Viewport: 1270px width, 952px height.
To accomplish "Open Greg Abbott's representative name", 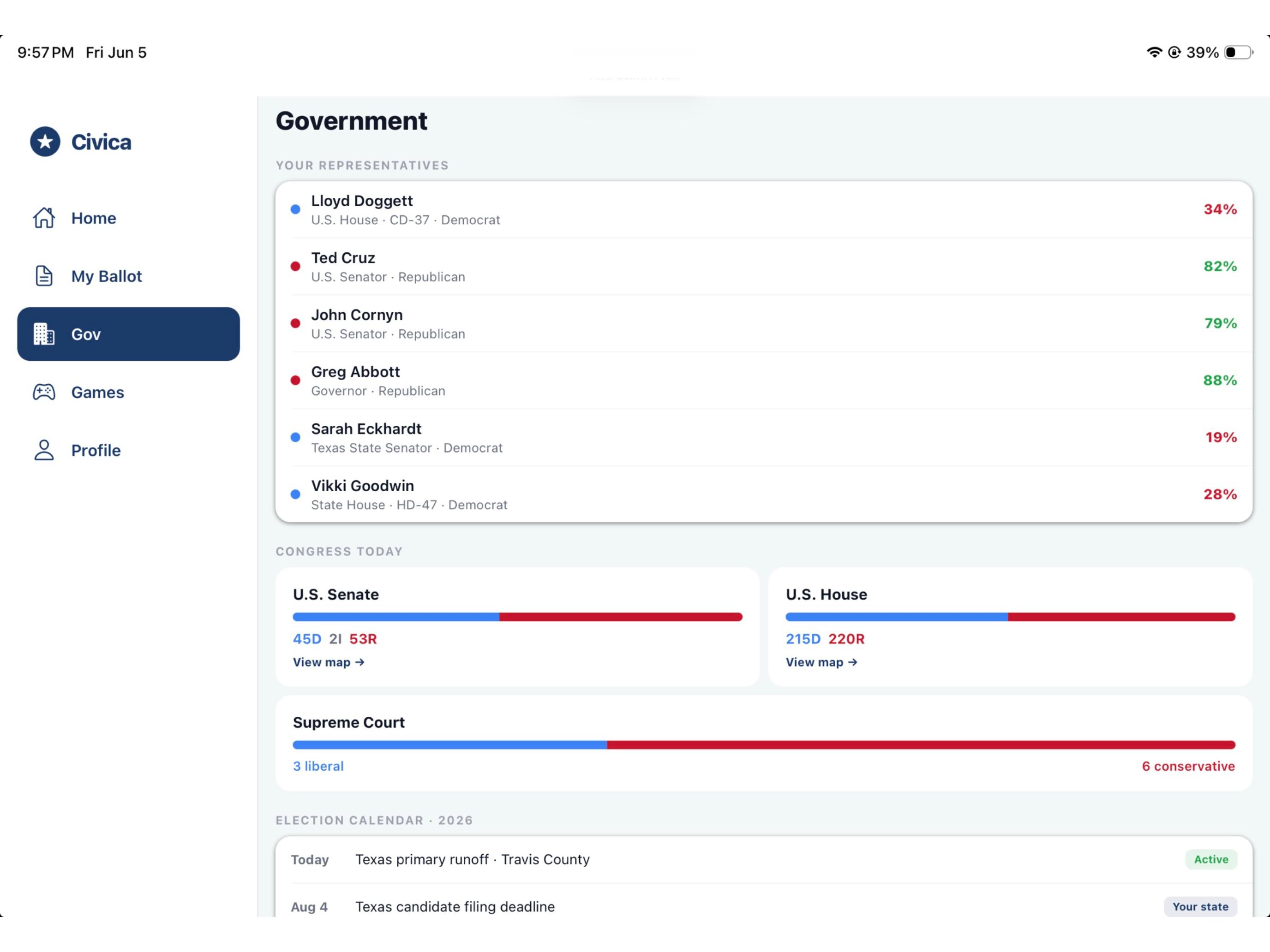I will [x=355, y=372].
